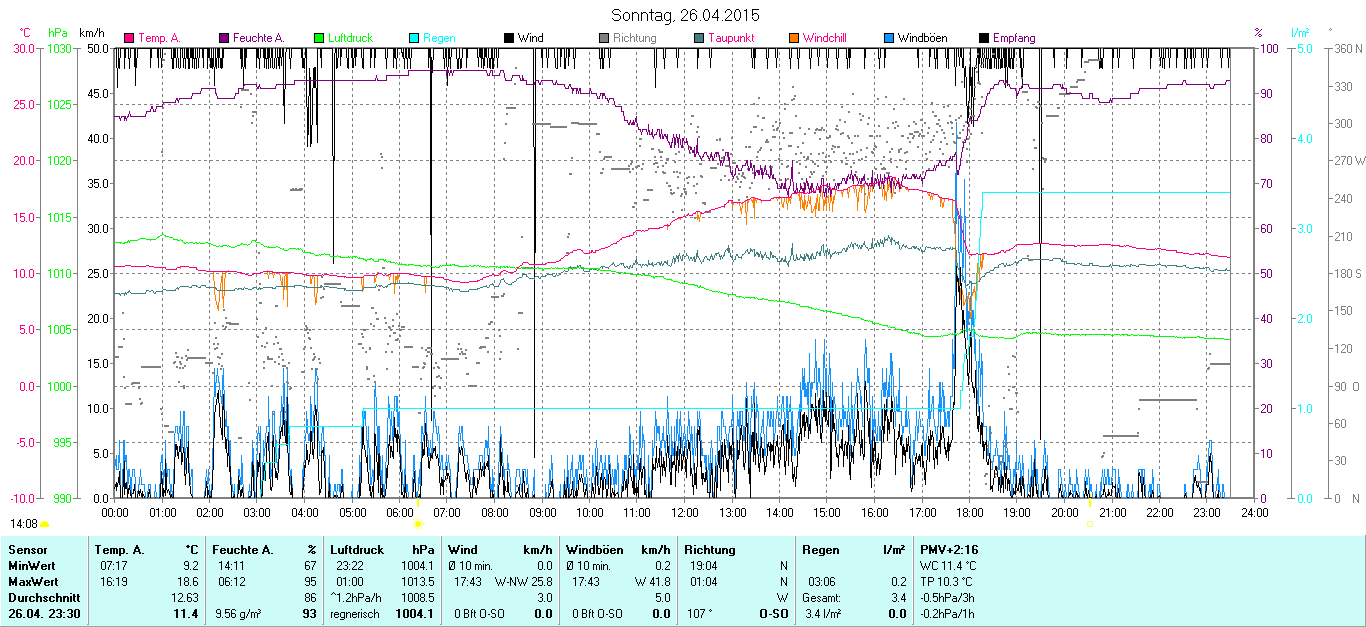Click the gray Richtung legend swatch
This screenshot has width=1366, height=627.
tap(604, 38)
